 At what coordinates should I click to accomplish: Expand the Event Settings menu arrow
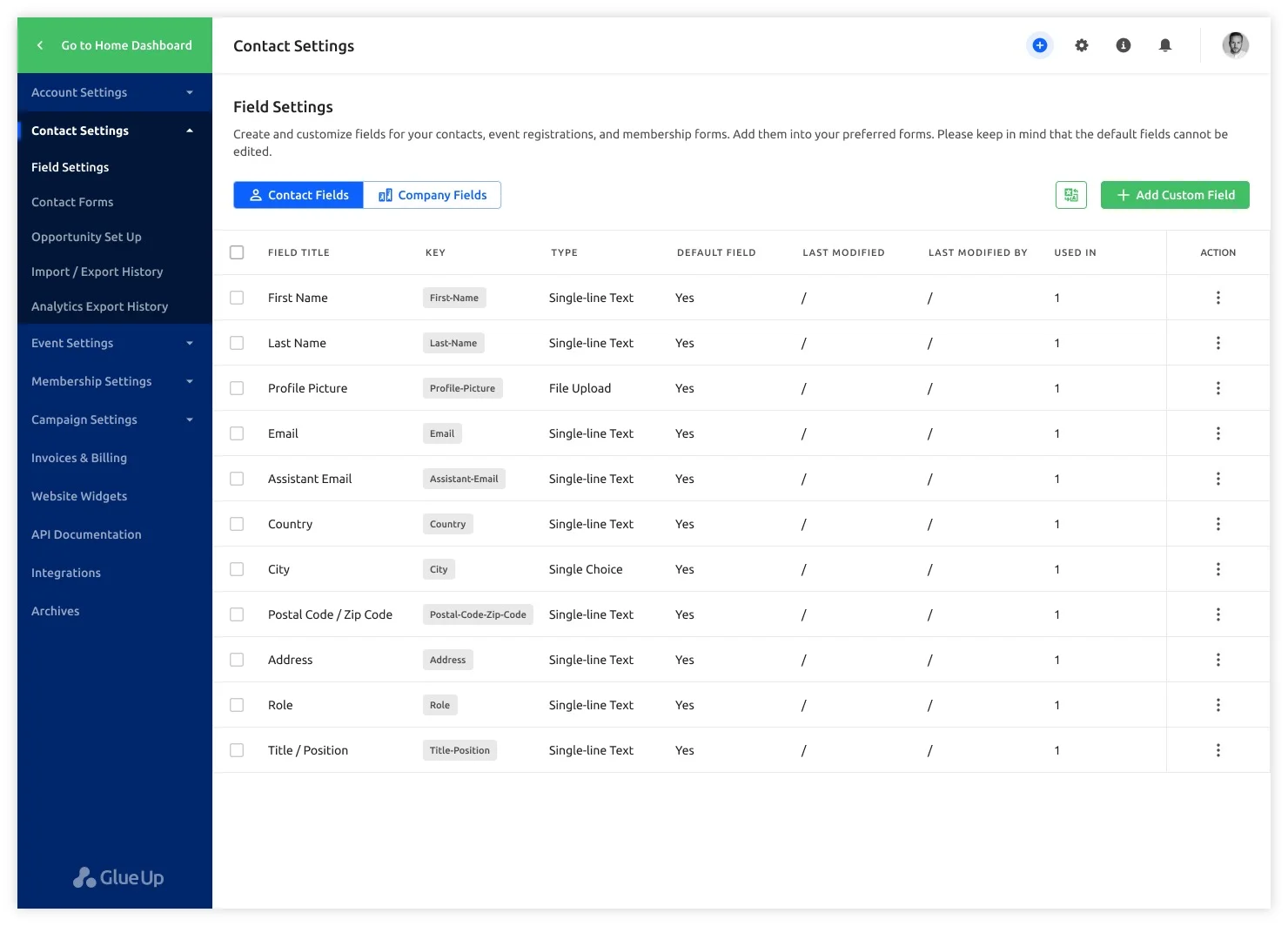click(x=190, y=343)
